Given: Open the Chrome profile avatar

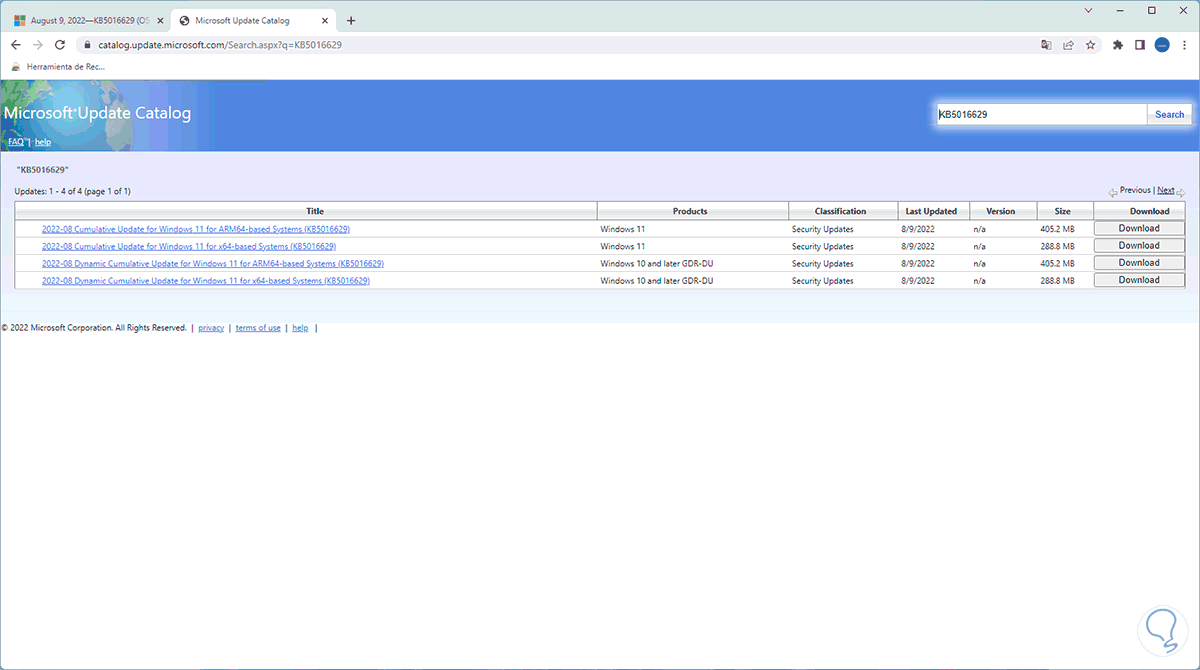Looking at the screenshot, I should tap(1162, 45).
